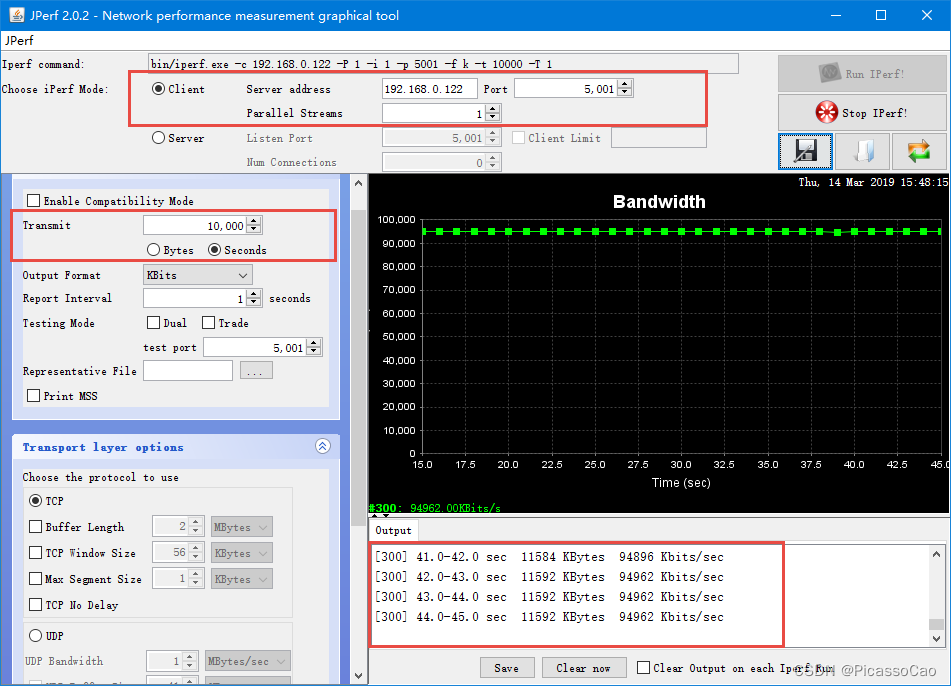Select the UDP protocol radio button

tap(36, 635)
